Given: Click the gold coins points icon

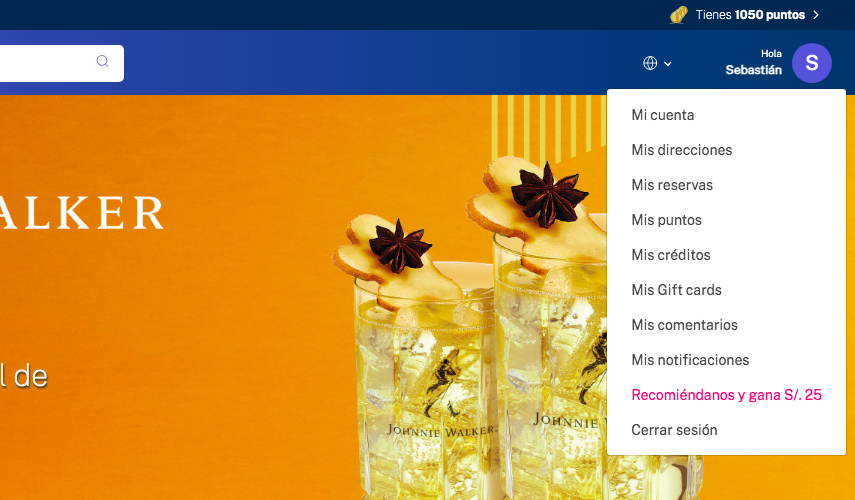Looking at the screenshot, I should [679, 15].
